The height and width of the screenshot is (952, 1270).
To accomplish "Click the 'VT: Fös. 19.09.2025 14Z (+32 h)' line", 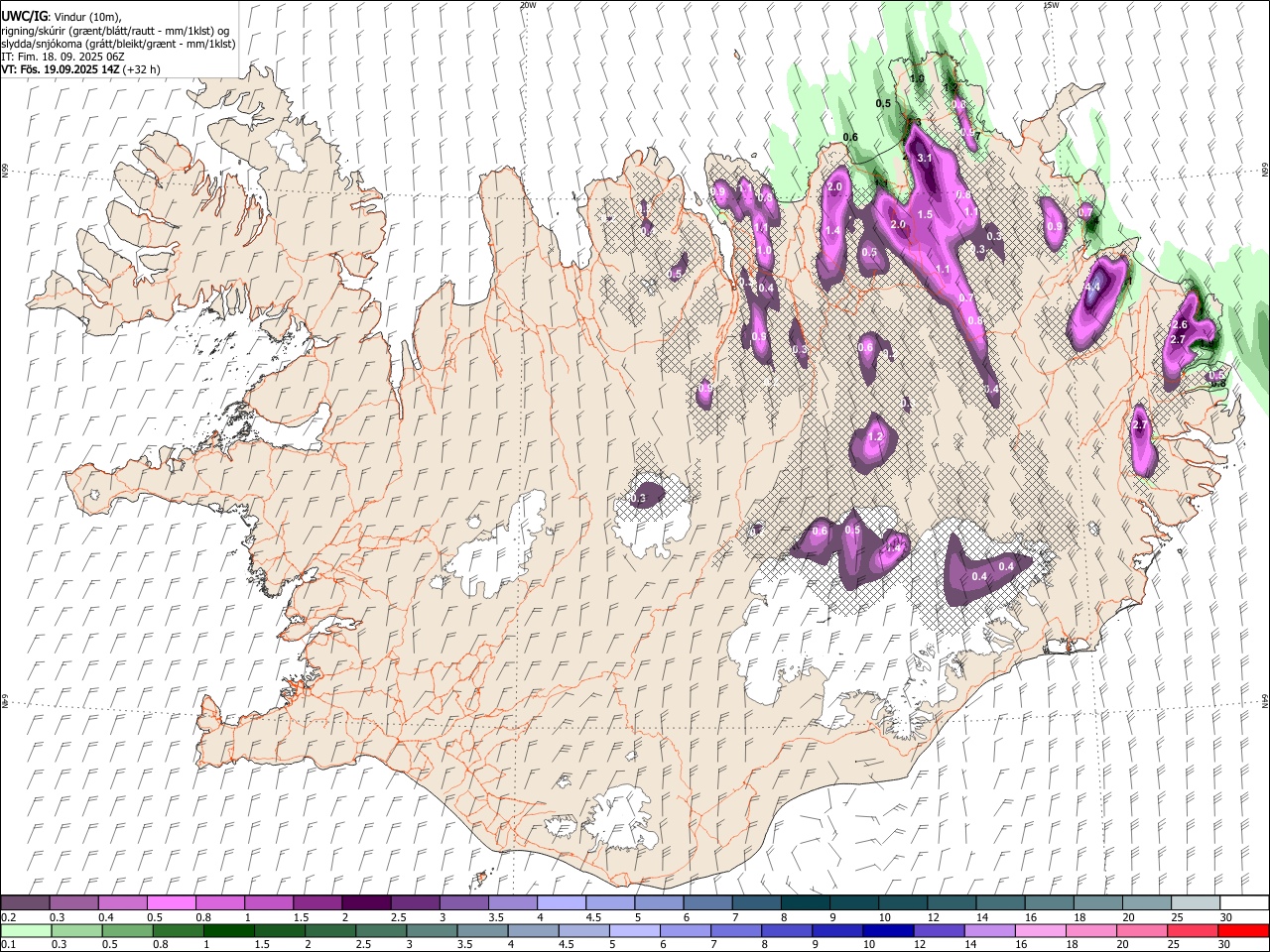I will coord(80,69).
